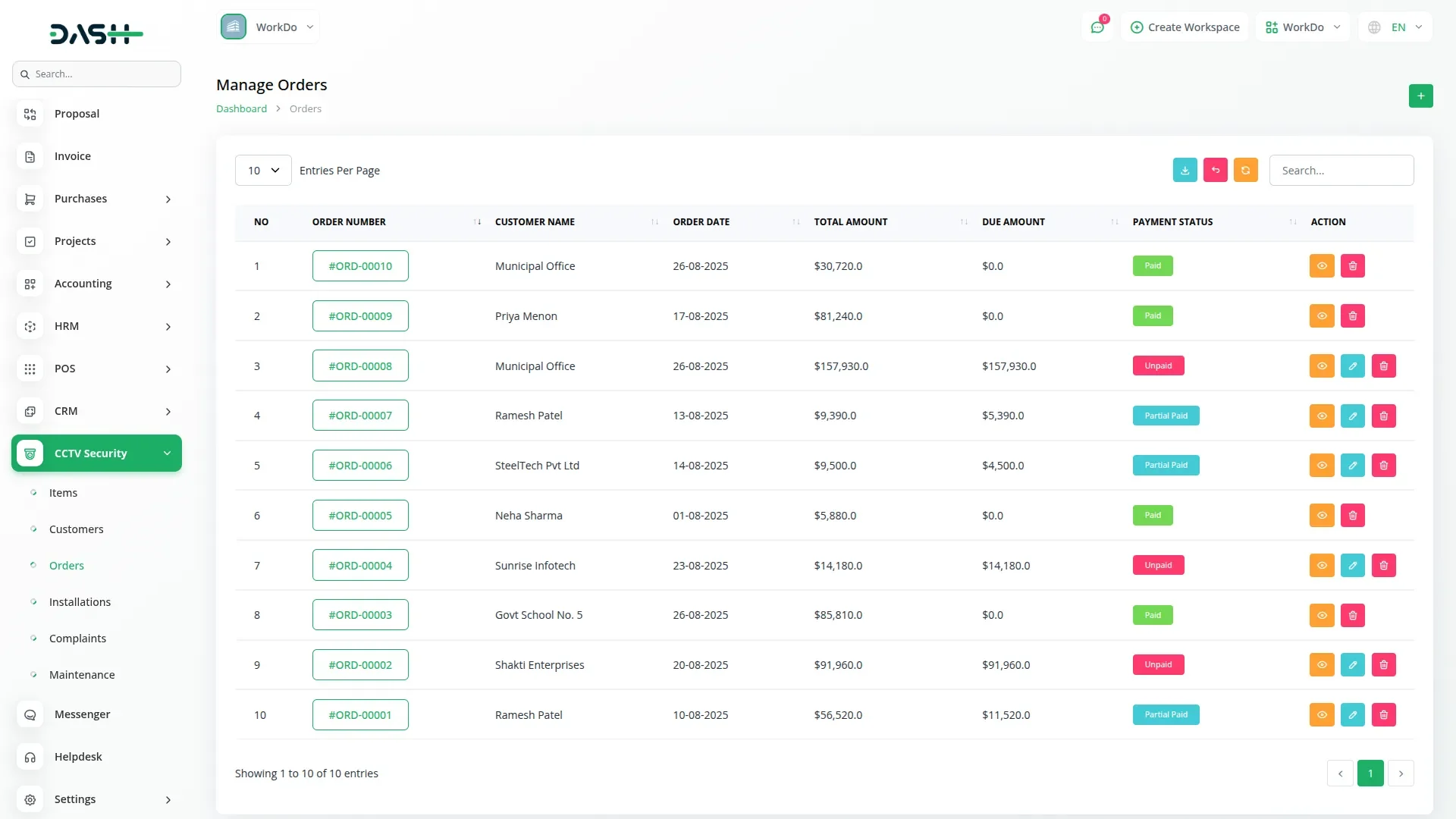Select Complaints in the sidebar
The height and width of the screenshot is (819, 1456).
coord(77,639)
